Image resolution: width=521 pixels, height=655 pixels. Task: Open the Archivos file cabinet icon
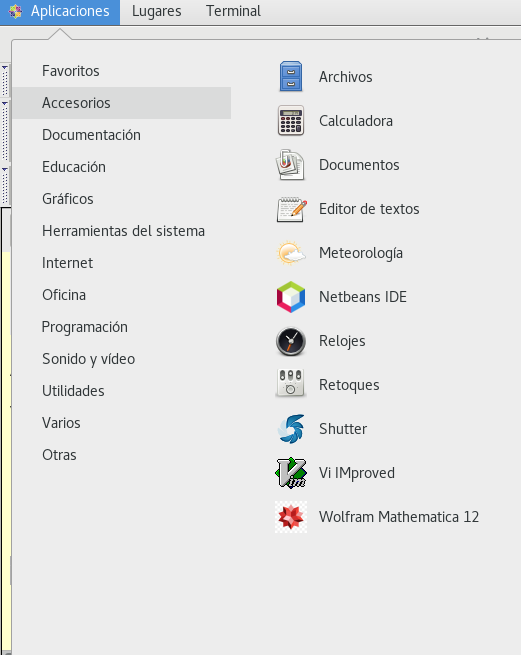291,77
